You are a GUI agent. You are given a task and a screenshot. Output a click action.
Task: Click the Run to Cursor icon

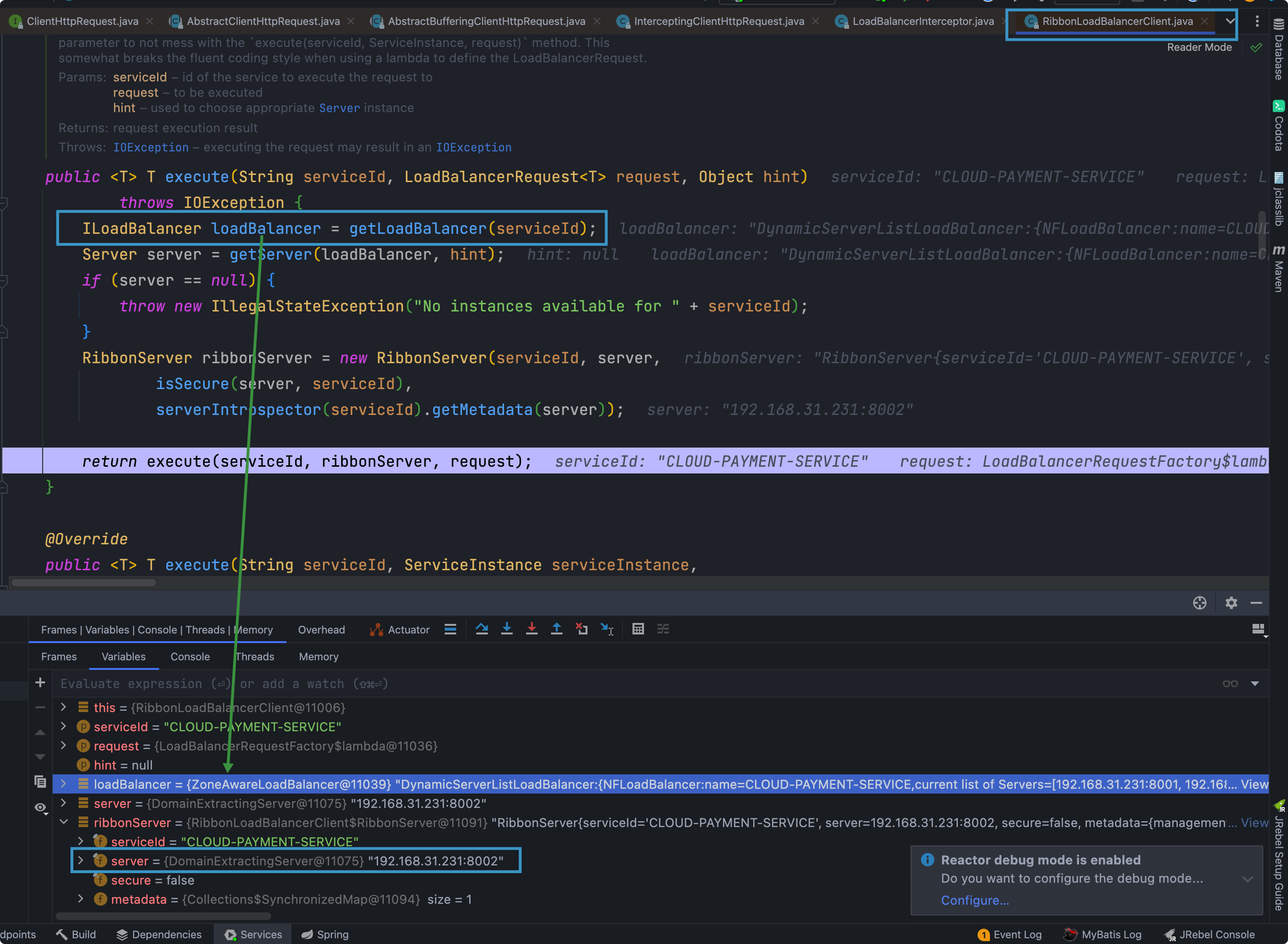pyautogui.click(x=607, y=629)
